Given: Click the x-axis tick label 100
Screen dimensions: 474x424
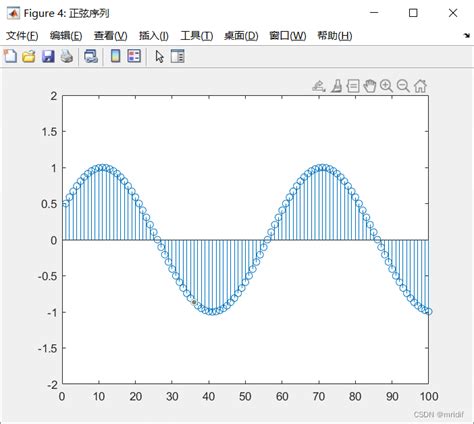Looking at the screenshot, I should (429, 397).
